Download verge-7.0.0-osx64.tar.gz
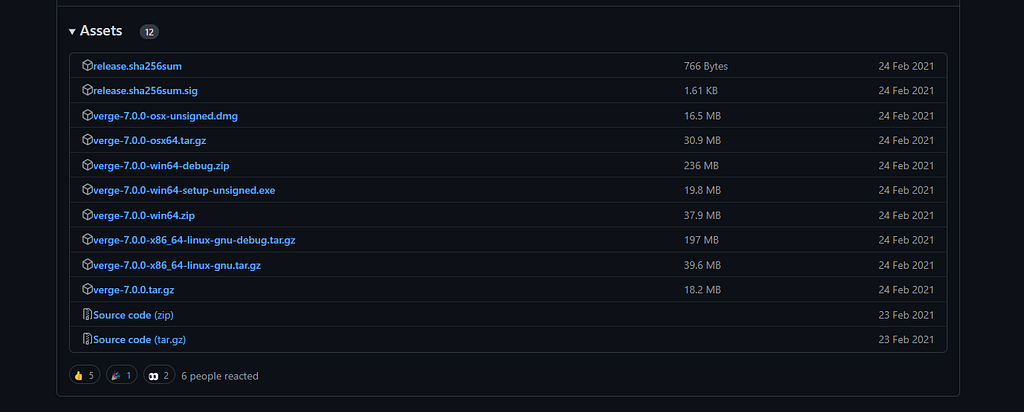Viewport: 1024px width, 412px height. 150,140
